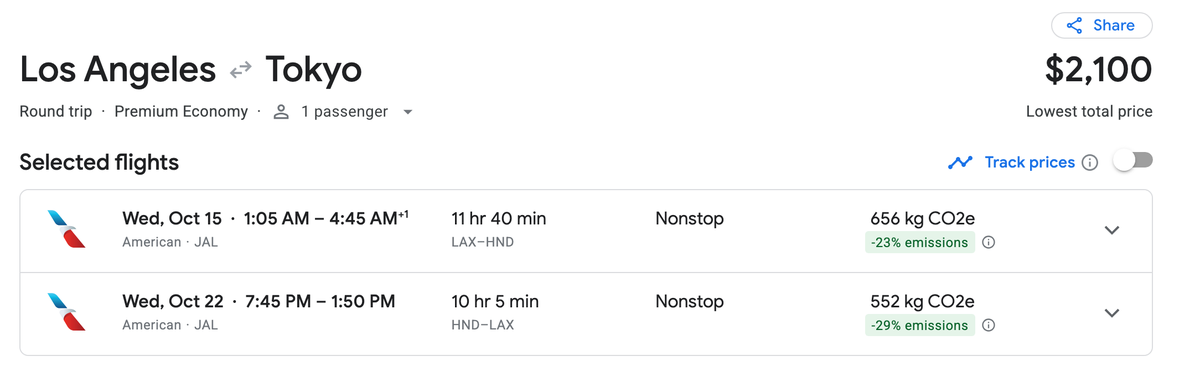
Task: Click the -23% emissions badge
Action: coord(920,242)
